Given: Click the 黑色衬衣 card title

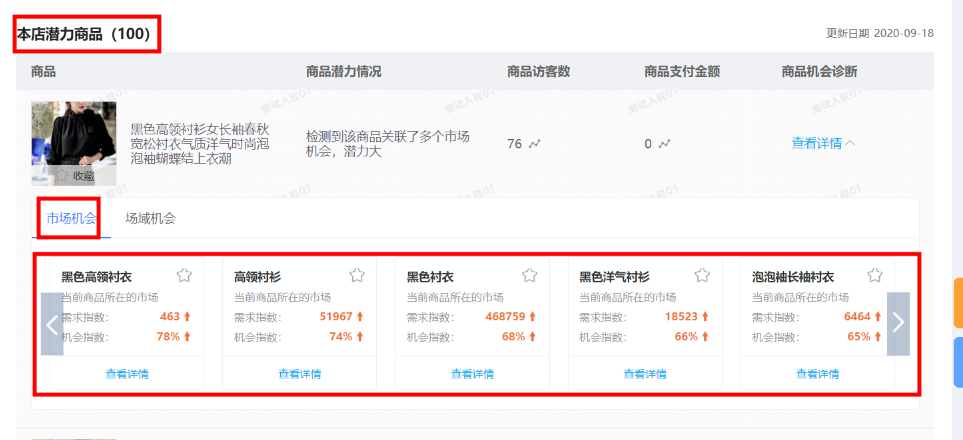Looking at the screenshot, I should coord(430,277).
